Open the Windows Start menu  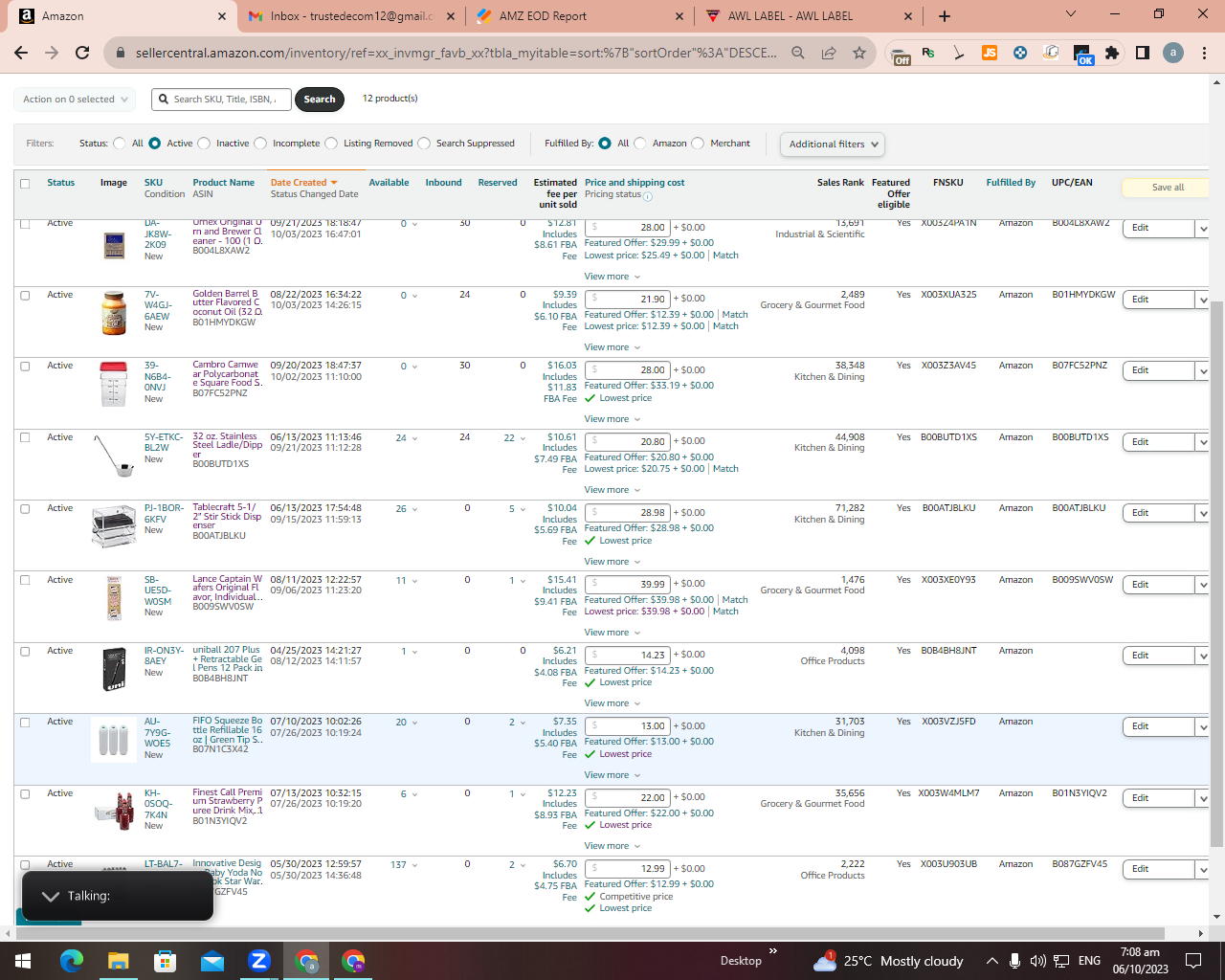click(x=23, y=960)
